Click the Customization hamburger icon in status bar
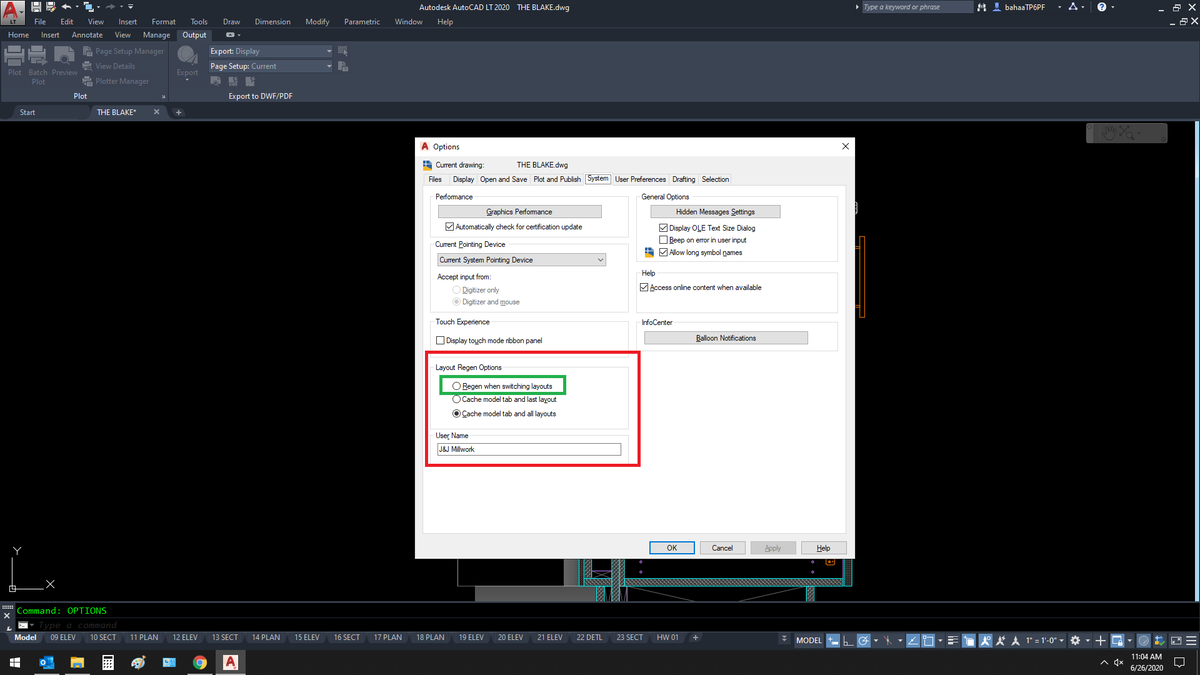Viewport: 1200px width, 675px height. pyautogui.click(x=1190, y=640)
